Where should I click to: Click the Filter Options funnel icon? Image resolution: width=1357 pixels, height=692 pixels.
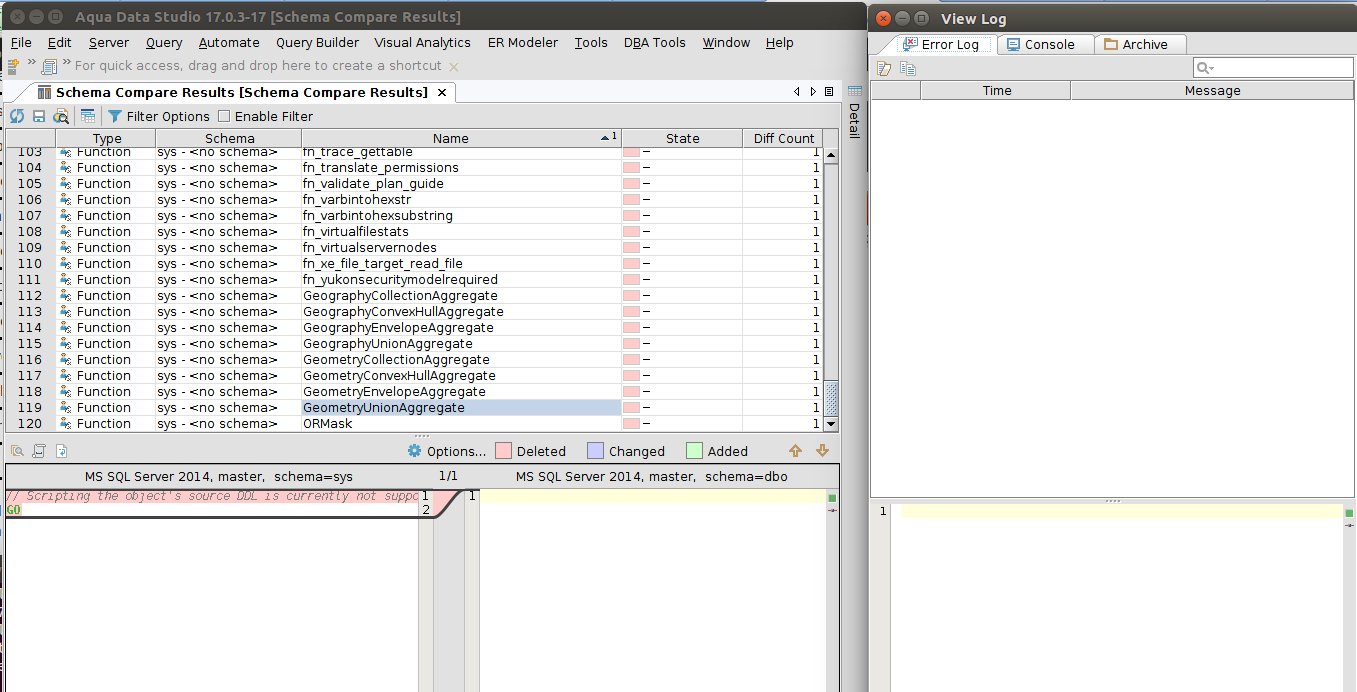[115, 116]
